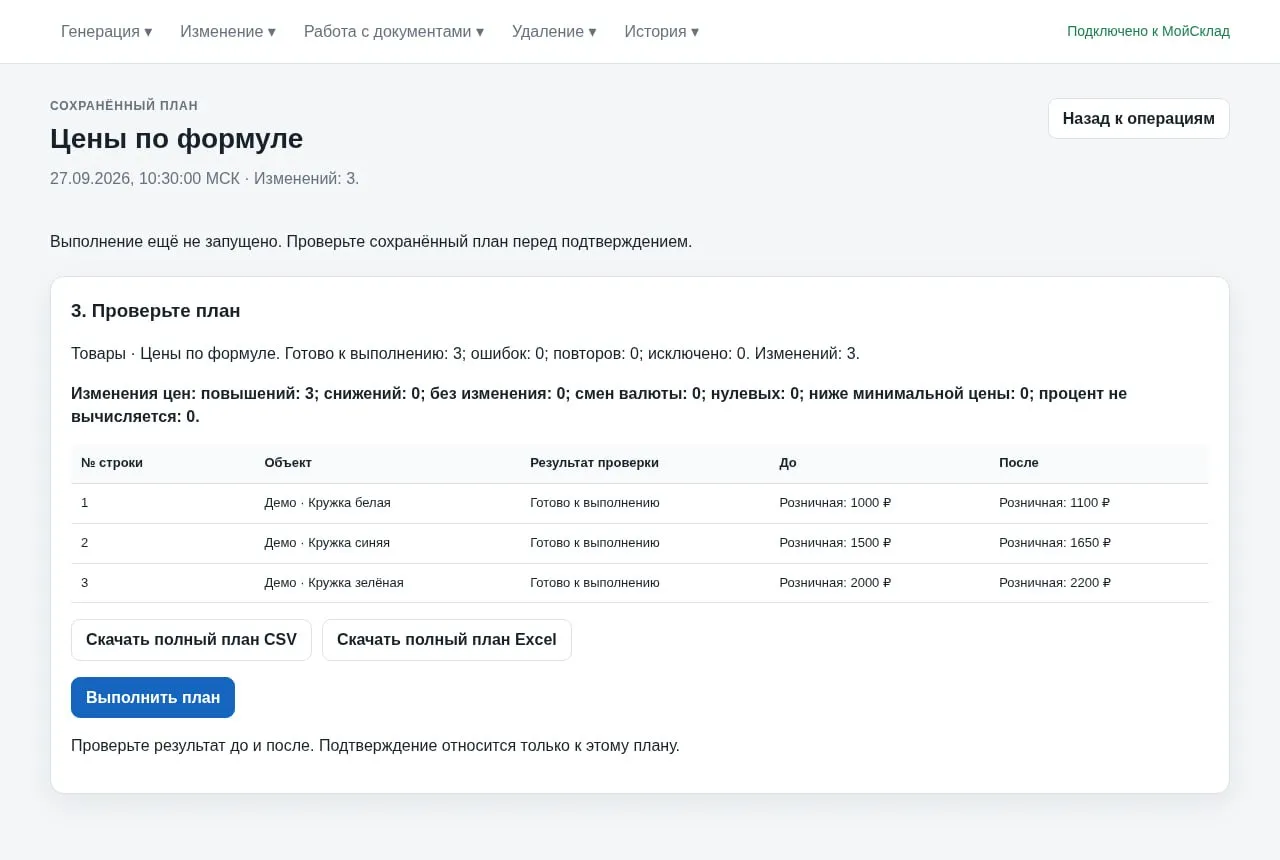
Task: Click price Розничная: 1650 ₽
Action: (1055, 543)
